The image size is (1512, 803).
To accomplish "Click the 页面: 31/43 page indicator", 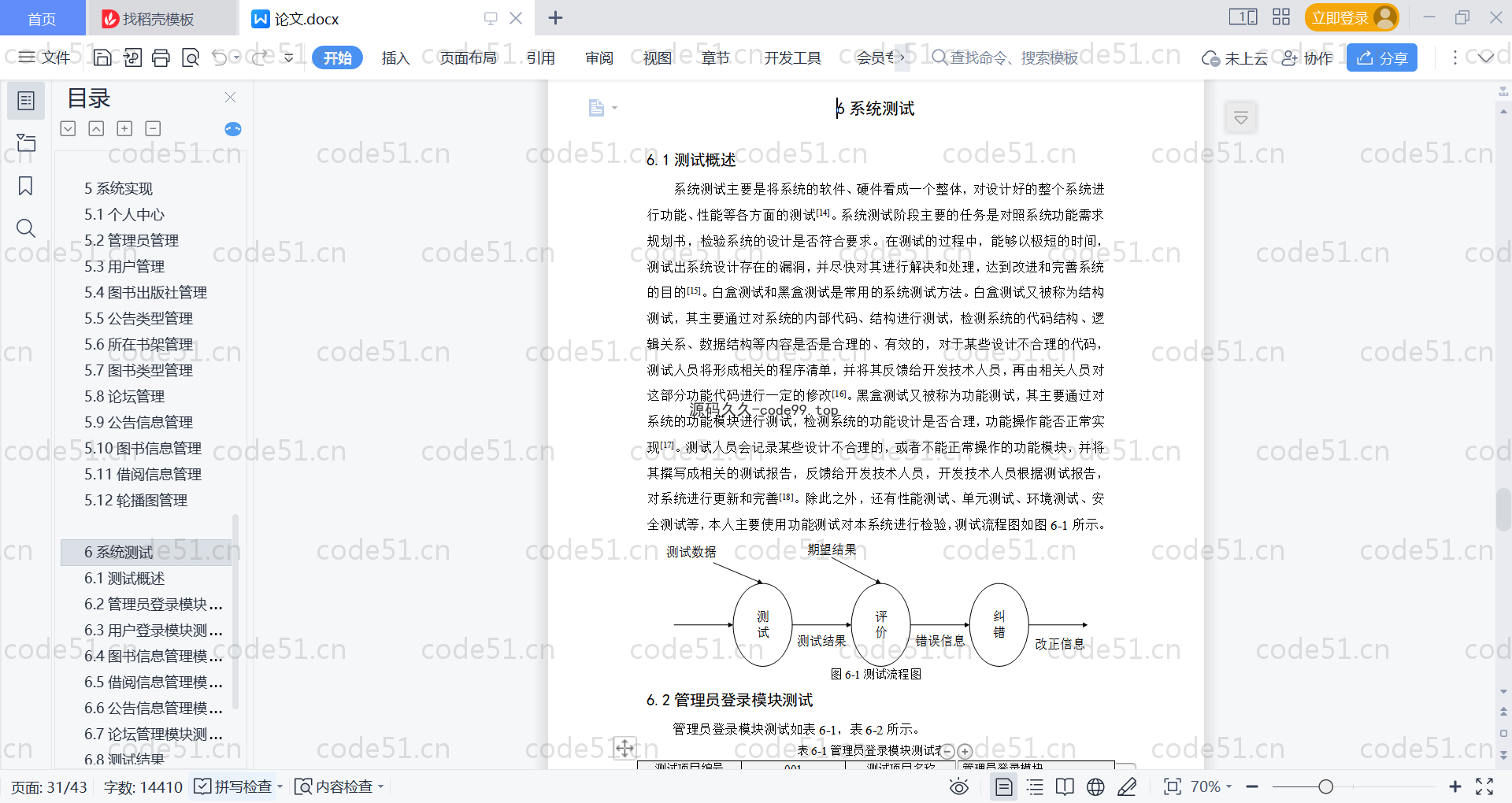I will [x=49, y=787].
